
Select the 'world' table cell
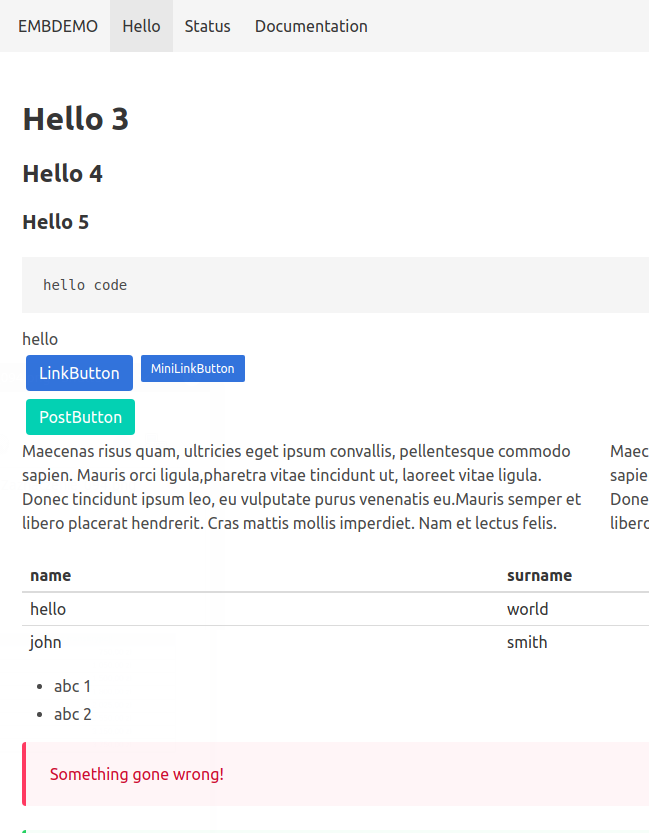click(527, 609)
